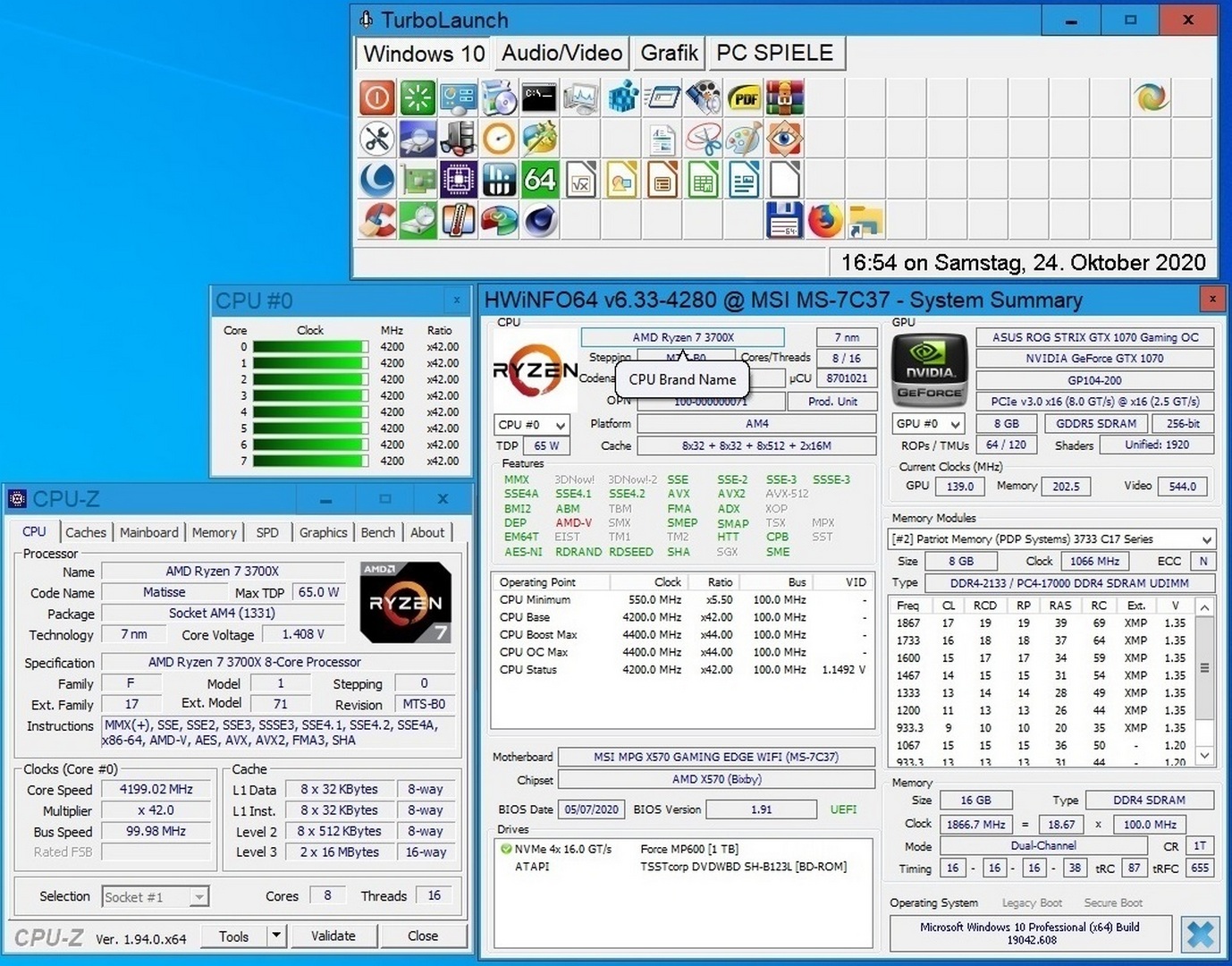Click the blue X button at HWiNFO bottom right
The width and height of the screenshot is (1232, 966).
pyautogui.click(x=1201, y=935)
